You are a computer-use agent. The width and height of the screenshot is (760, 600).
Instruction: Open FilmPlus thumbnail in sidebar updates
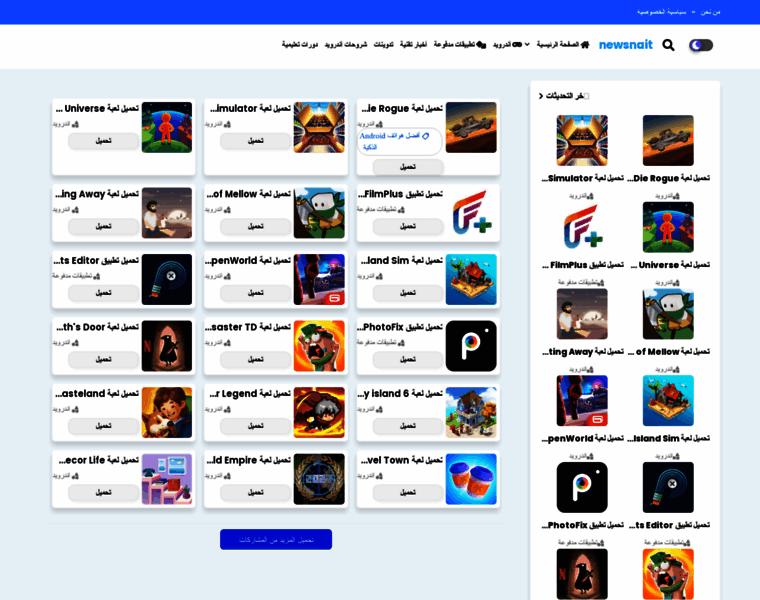582,227
